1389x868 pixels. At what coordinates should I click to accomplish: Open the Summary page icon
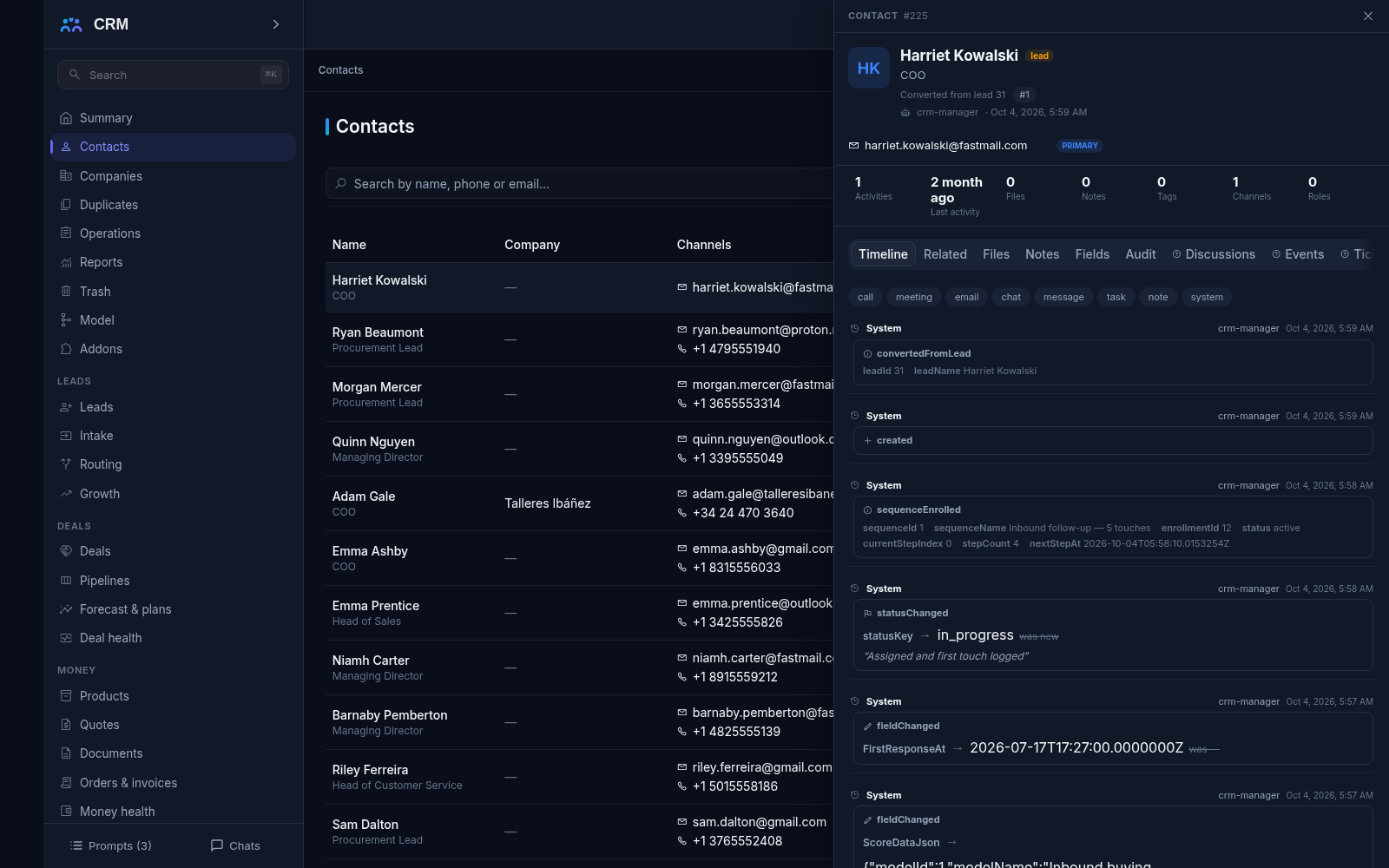pos(66,118)
